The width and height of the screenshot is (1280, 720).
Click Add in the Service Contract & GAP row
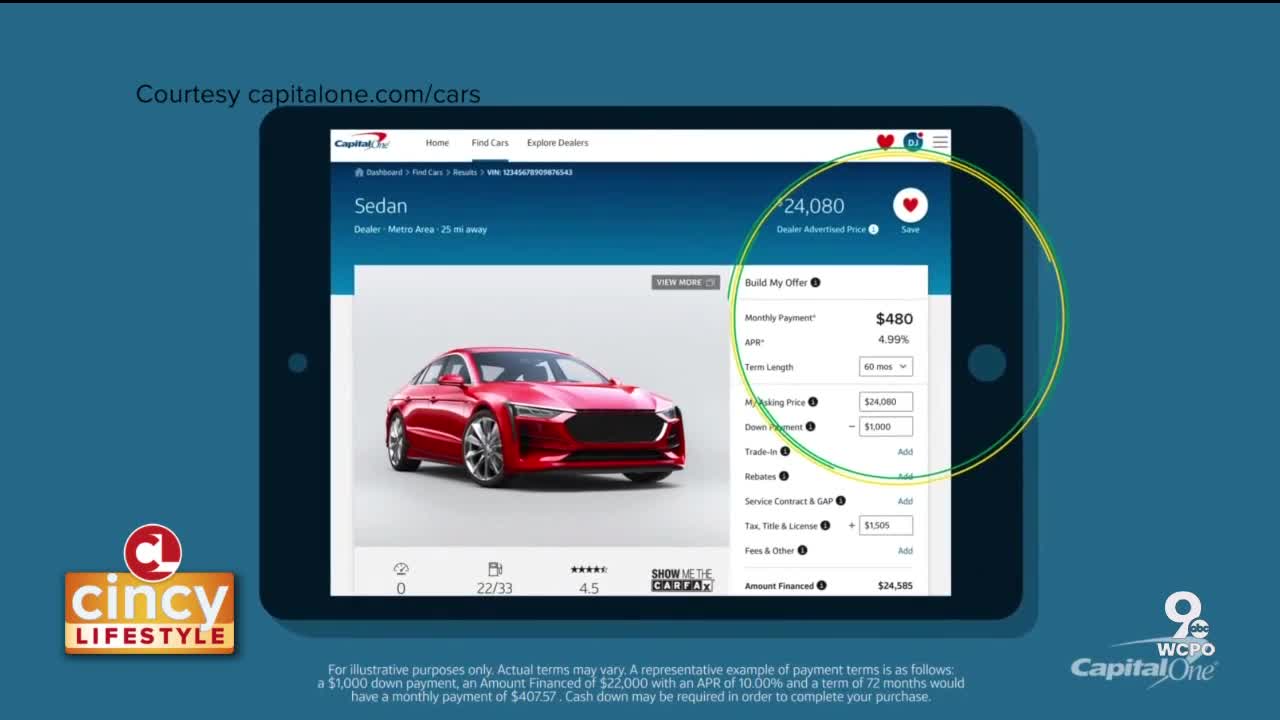click(x=905, y=501)
